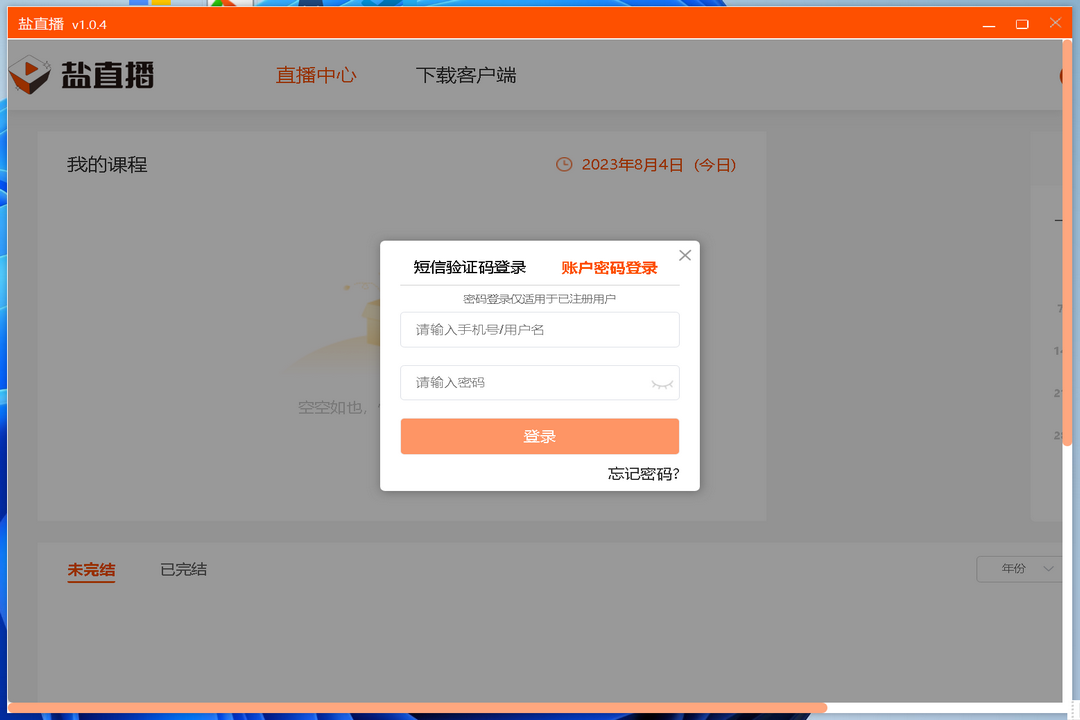Click the 忘记密码? link

644,474
